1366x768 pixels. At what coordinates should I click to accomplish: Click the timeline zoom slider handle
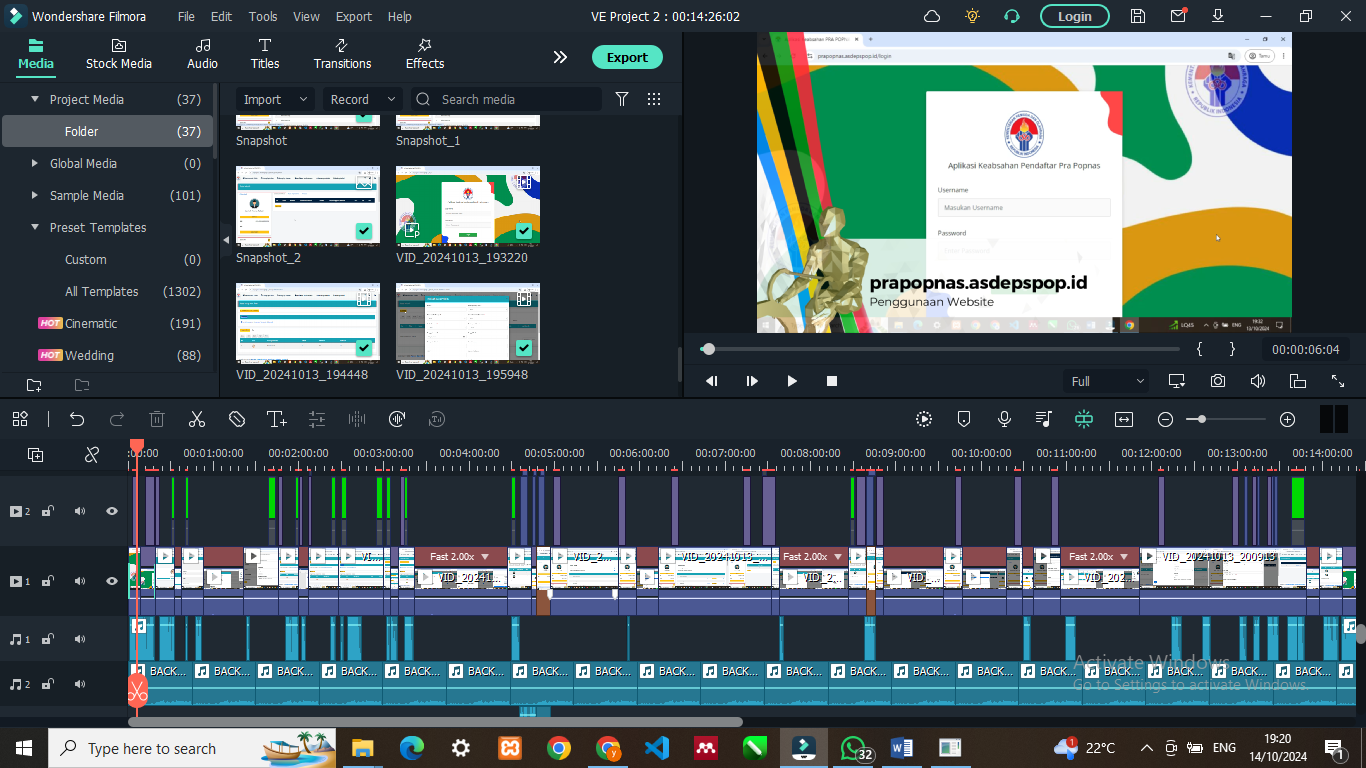click(1202, 419)
